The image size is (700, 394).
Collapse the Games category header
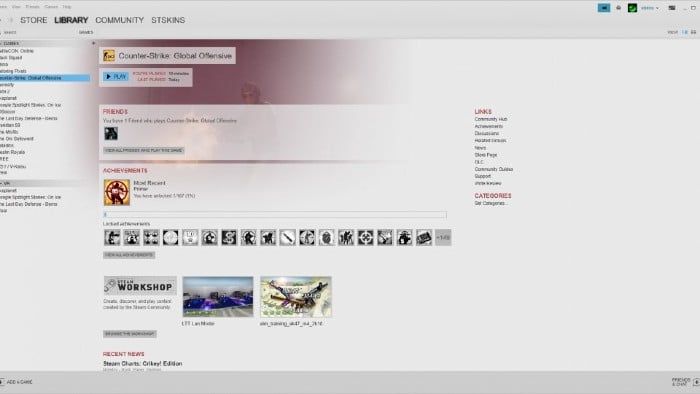pos(10,43)
